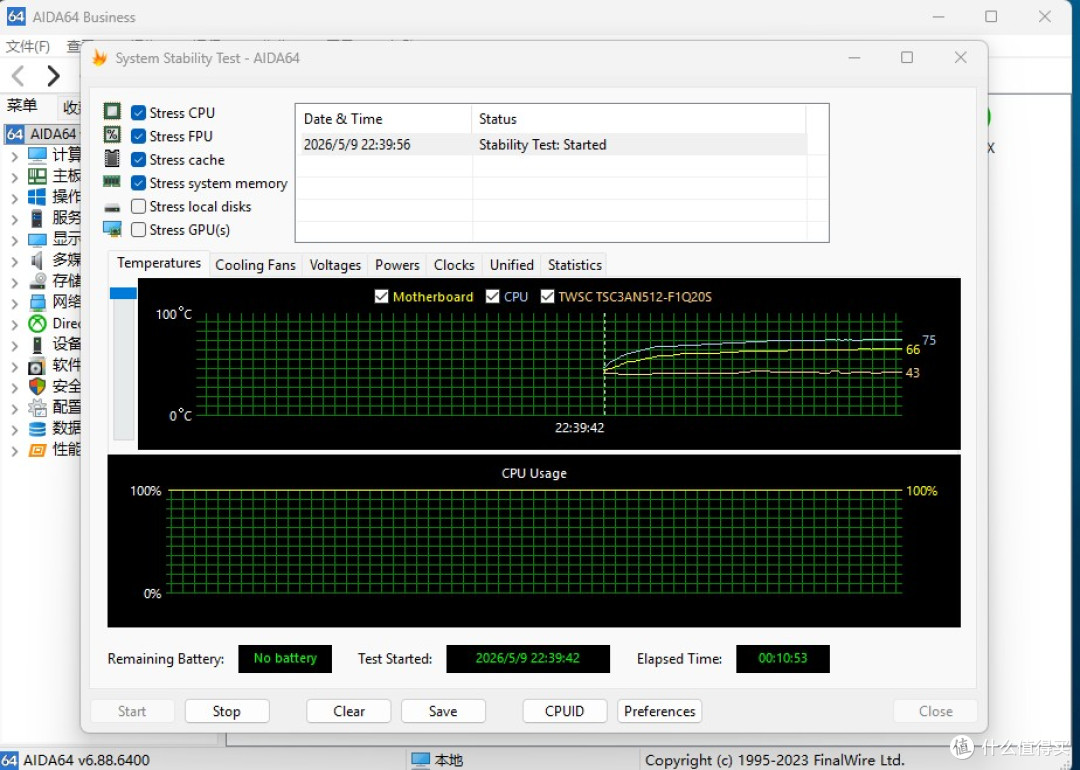The height and width of the screenshot is (770, 1080).
Task: Click the local disks drive icon
Action: (x=112, y=207)
